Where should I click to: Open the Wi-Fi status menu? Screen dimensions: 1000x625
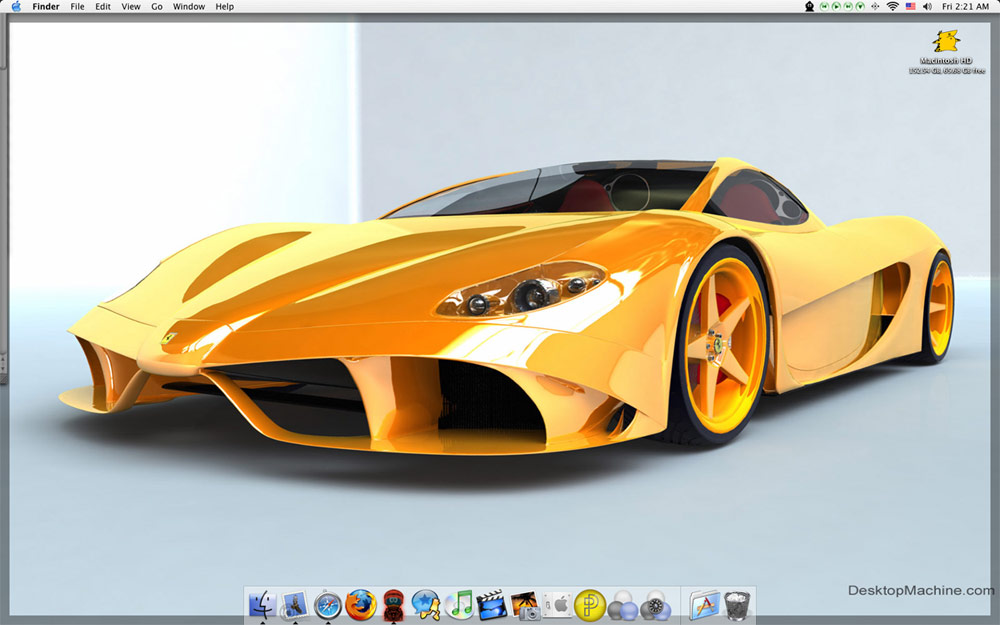coord(892,6)
